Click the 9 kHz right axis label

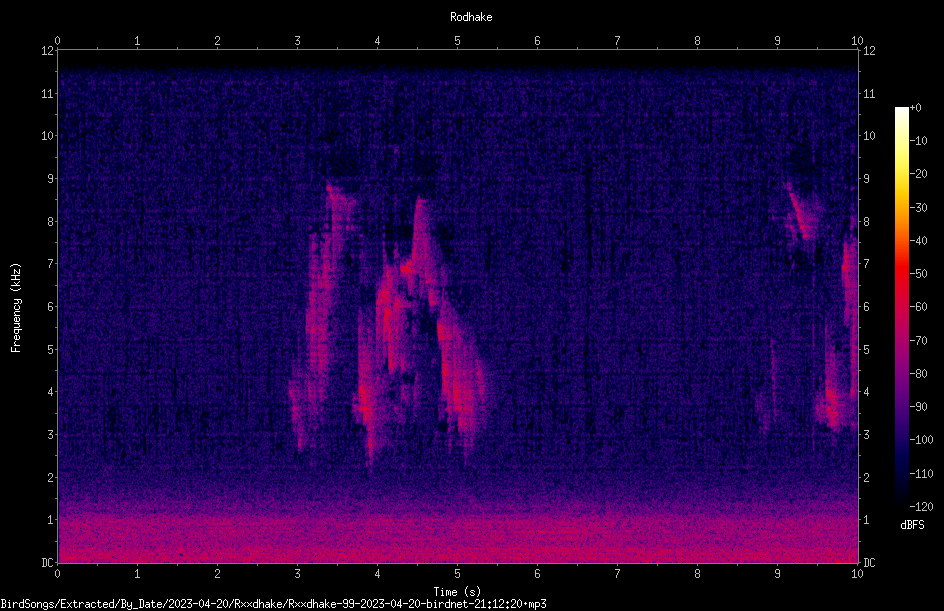tap(866, 179)
